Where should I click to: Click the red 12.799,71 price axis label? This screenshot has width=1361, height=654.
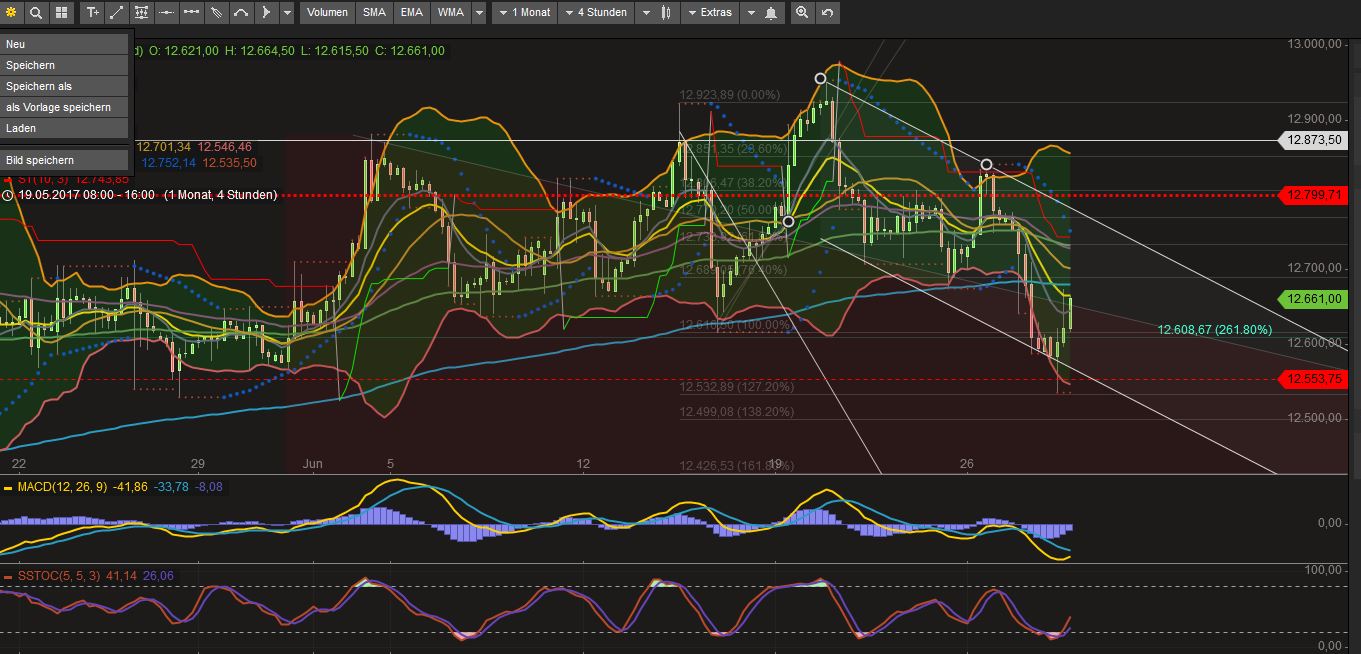[1314, 195]
